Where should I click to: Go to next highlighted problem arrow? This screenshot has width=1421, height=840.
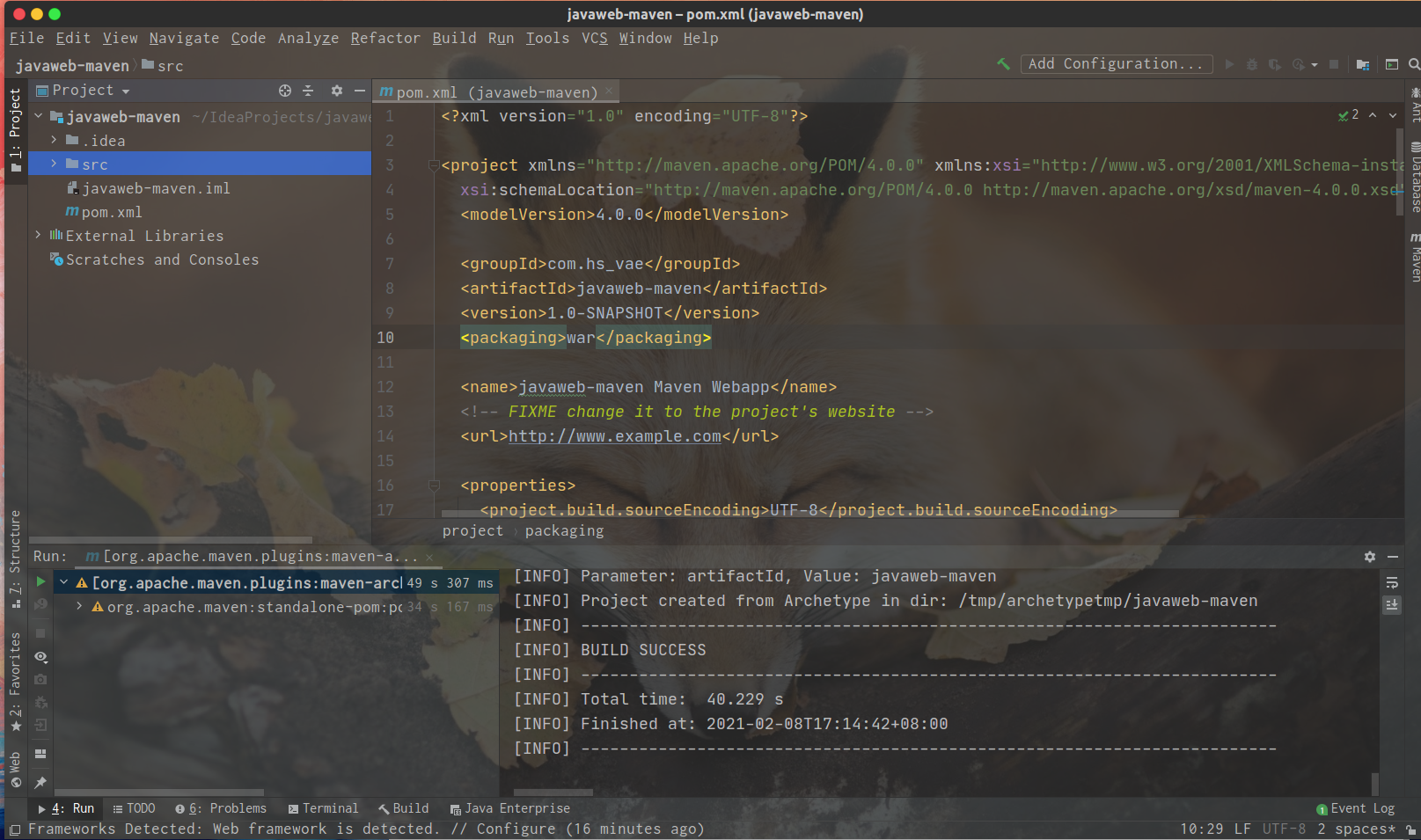1393,115
